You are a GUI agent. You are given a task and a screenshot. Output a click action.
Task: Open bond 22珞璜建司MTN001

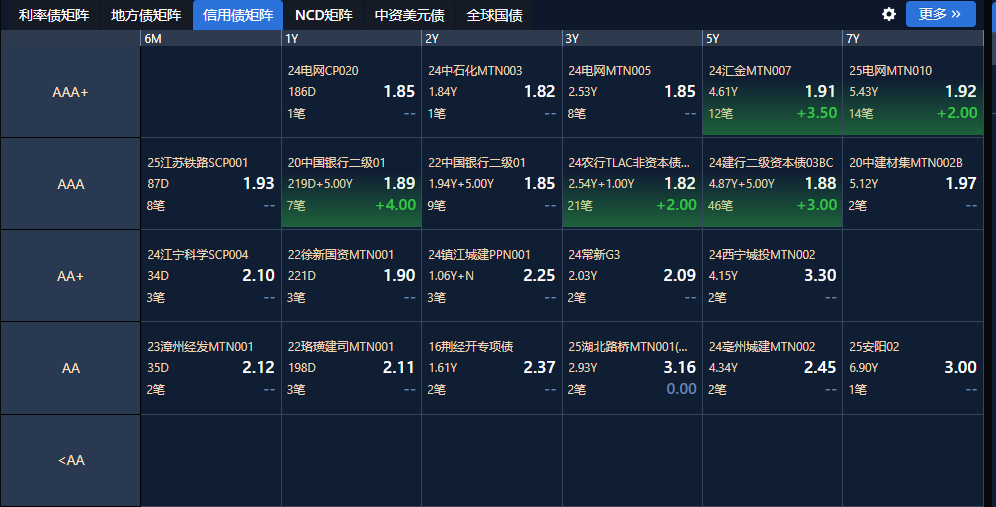[340, 347]
